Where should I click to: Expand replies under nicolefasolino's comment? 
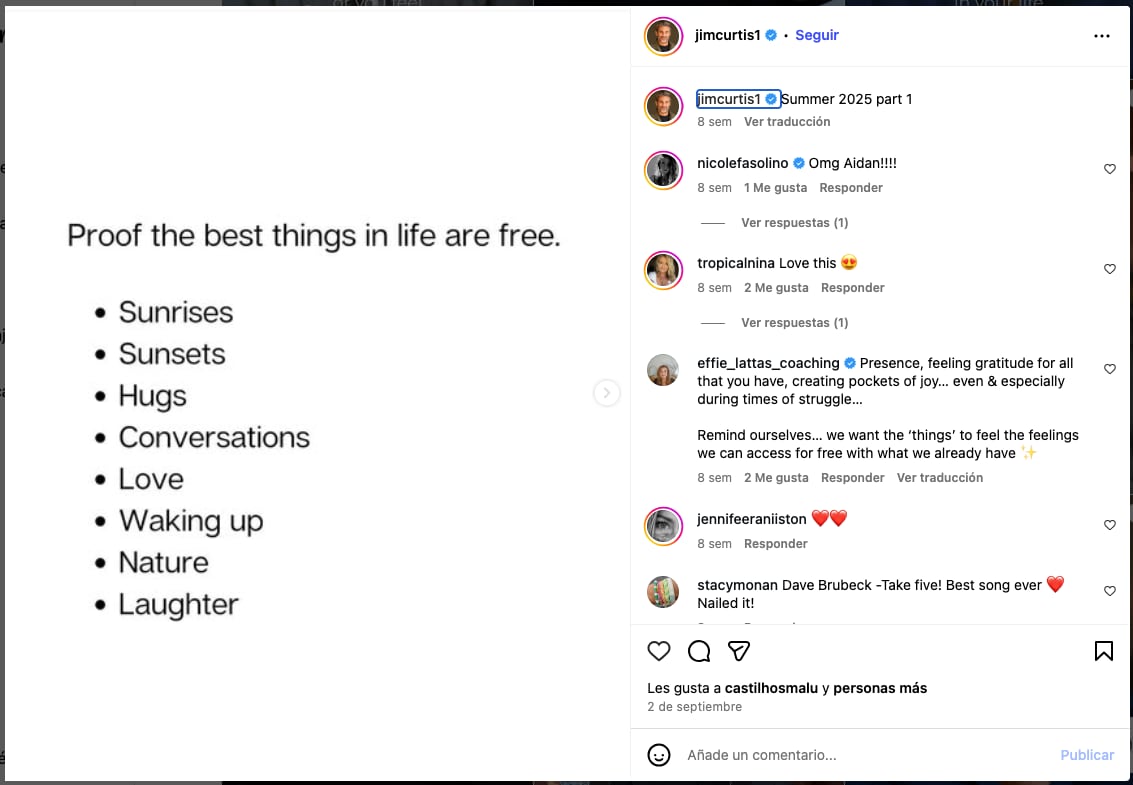(x=794, y=222)
